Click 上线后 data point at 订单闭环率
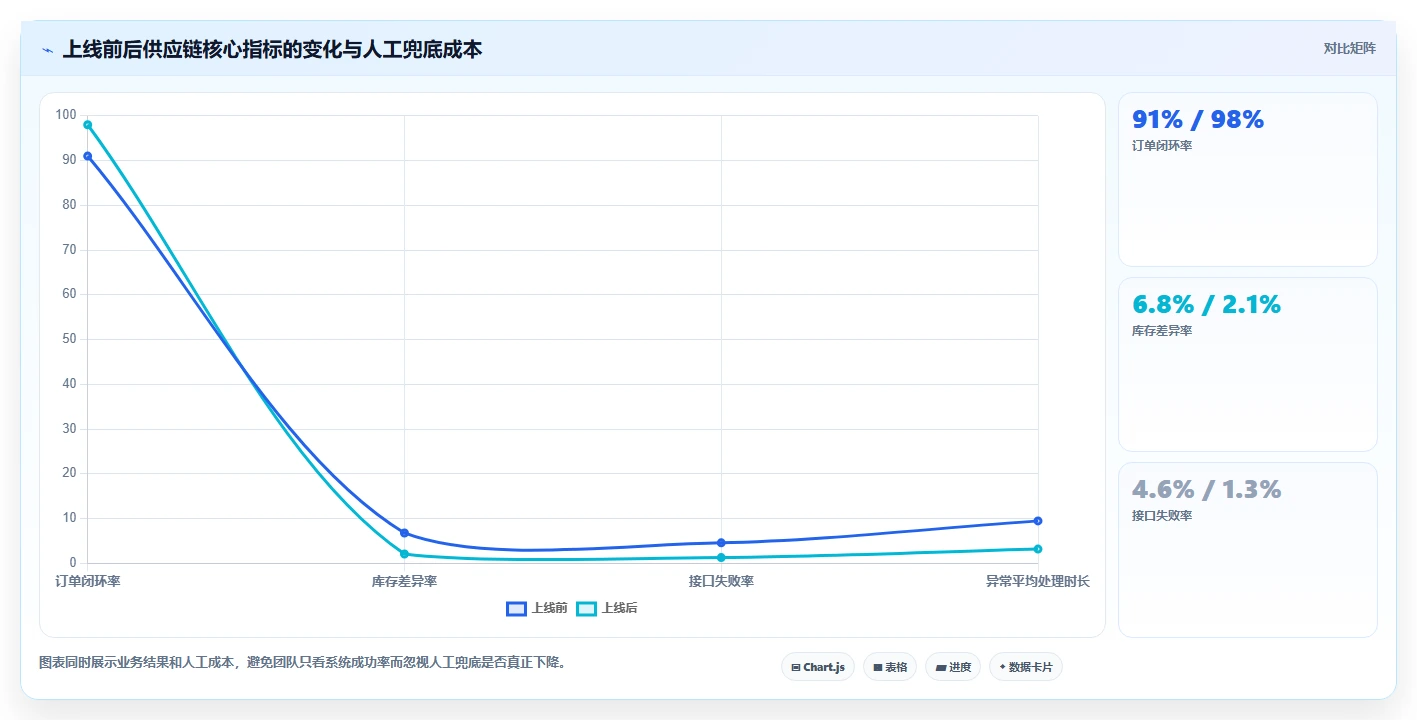 coord(88,125)
